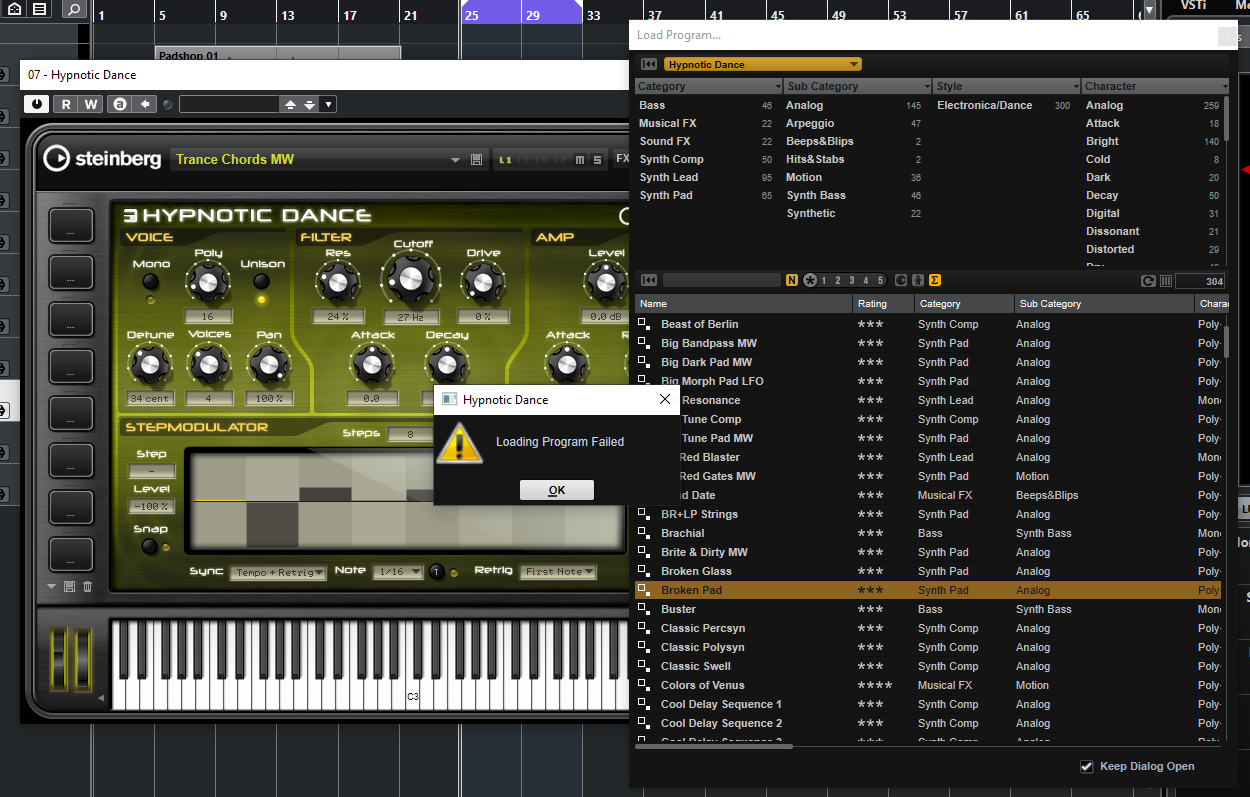Load next preset with up arrow icon
The image size is (1250, 797).
[x=290, y=104]
